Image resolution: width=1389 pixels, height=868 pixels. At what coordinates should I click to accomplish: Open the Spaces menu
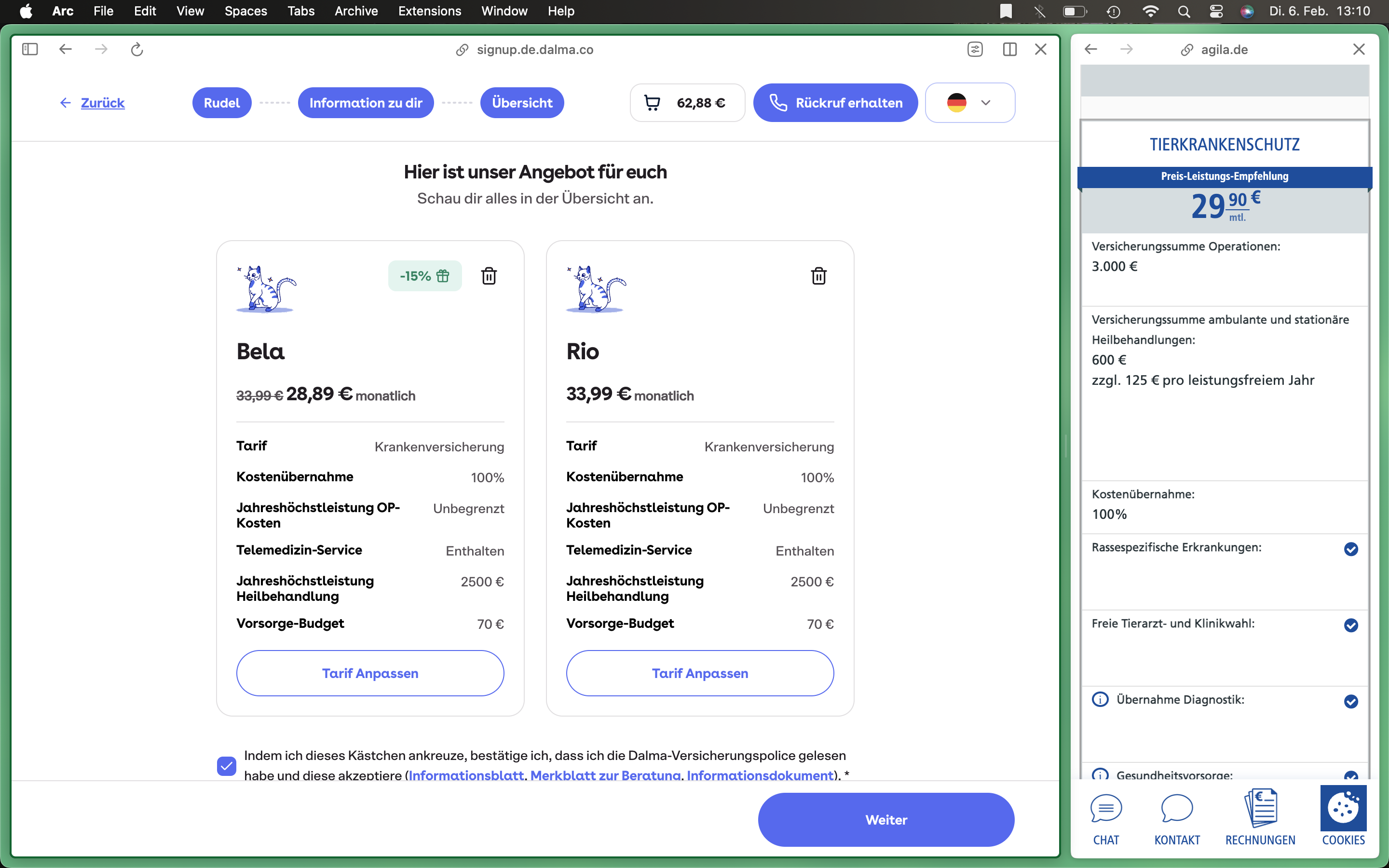coord(245,11)
